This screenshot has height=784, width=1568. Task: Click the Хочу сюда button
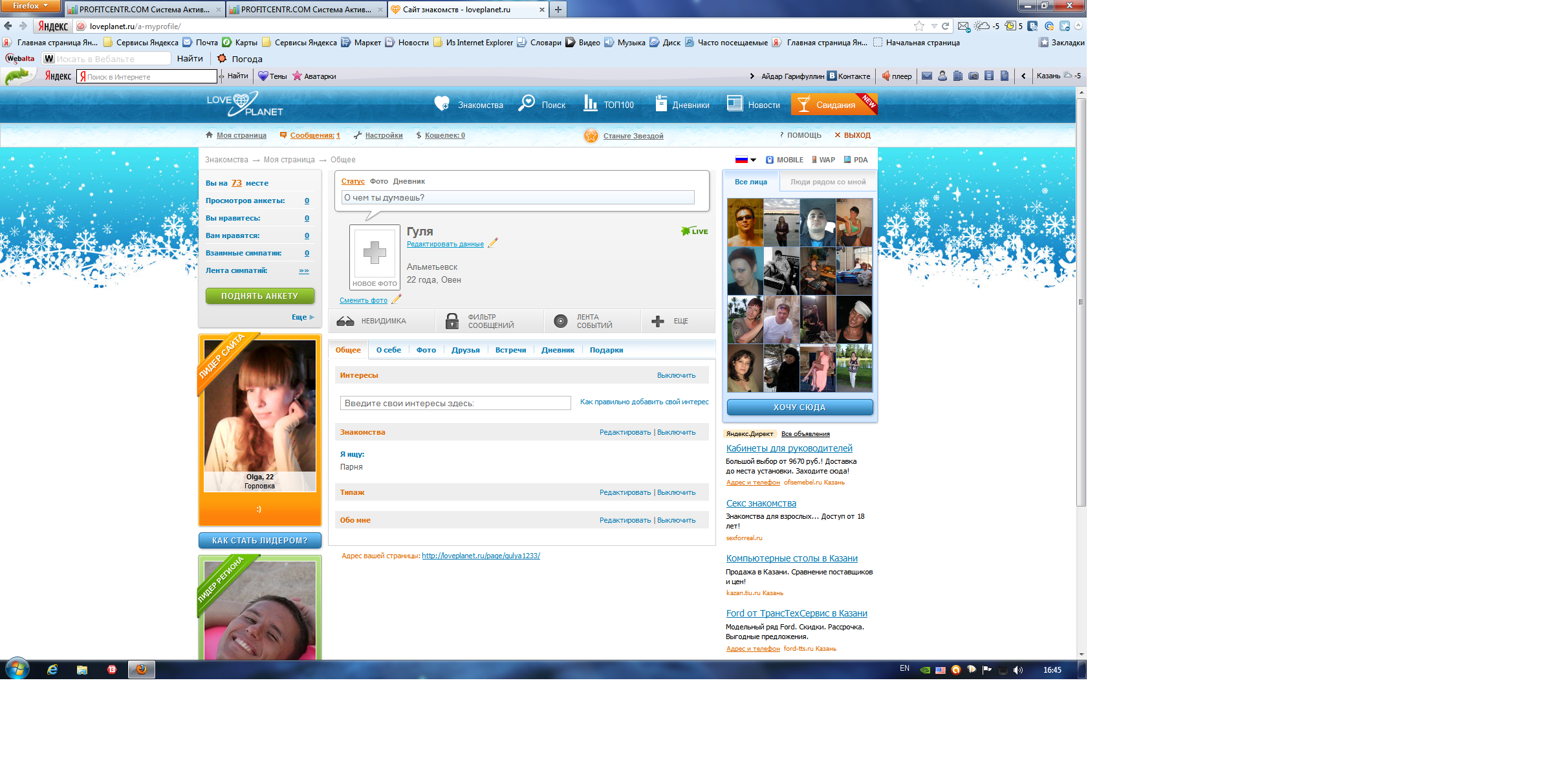[x=800, y=407]
